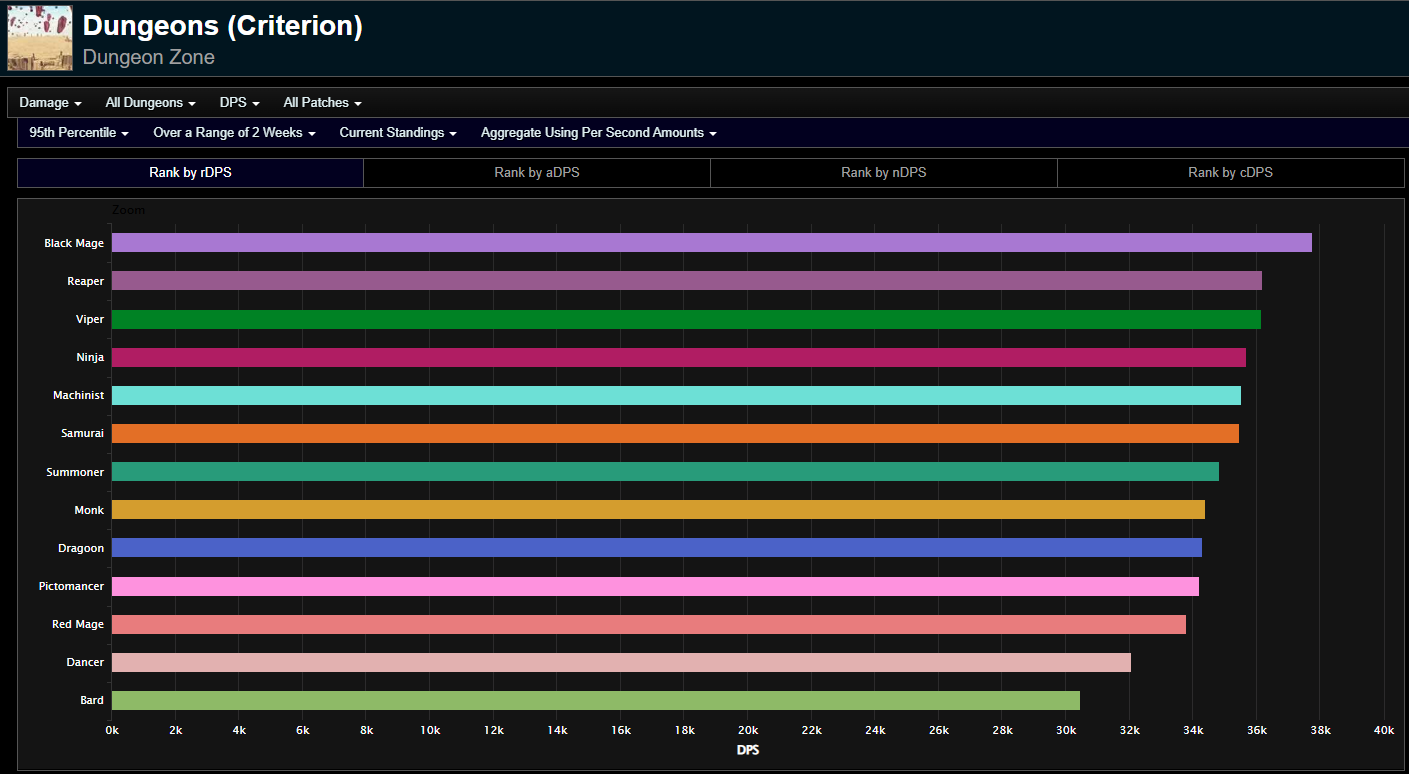This screenshot has height=774, width=1409.
Task: Expand the All Dungeons dropdown
Action: click(150, 103)
